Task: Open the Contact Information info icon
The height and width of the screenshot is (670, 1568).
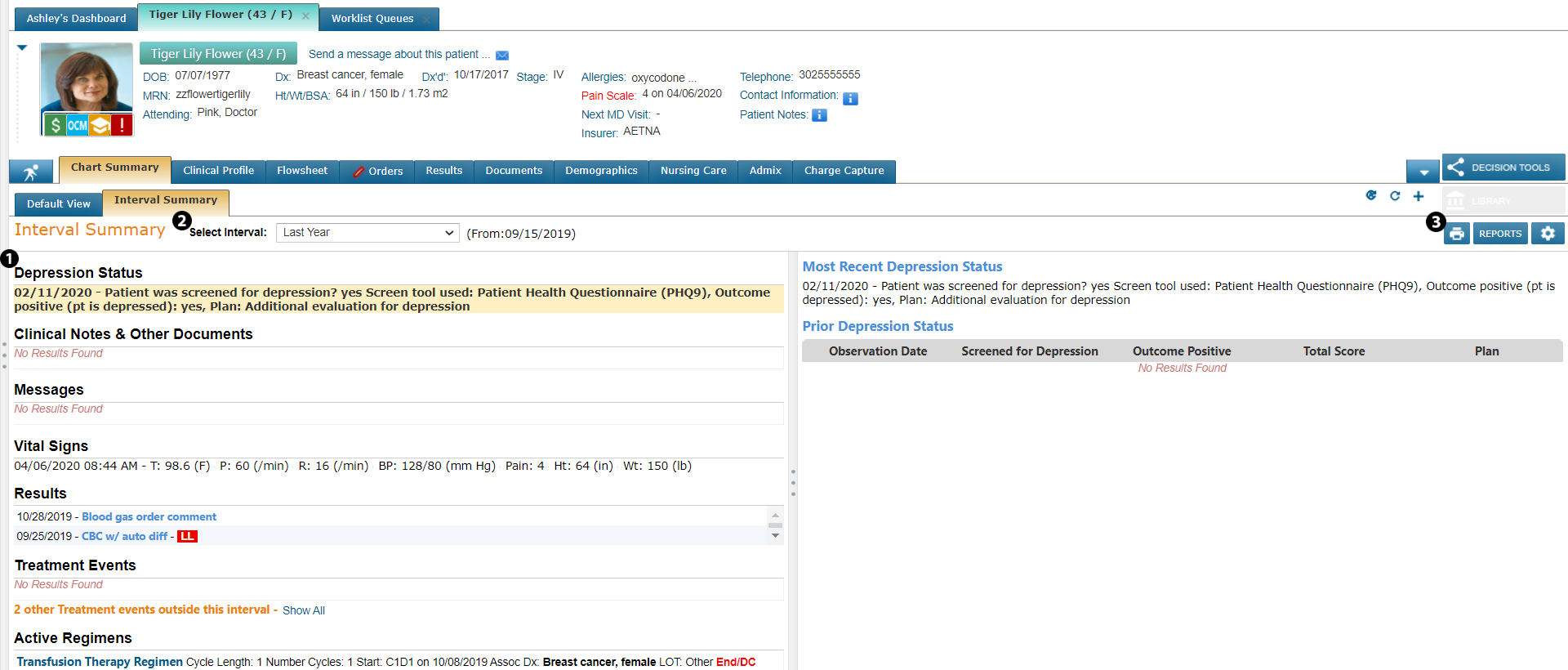Action: (850, 99)
